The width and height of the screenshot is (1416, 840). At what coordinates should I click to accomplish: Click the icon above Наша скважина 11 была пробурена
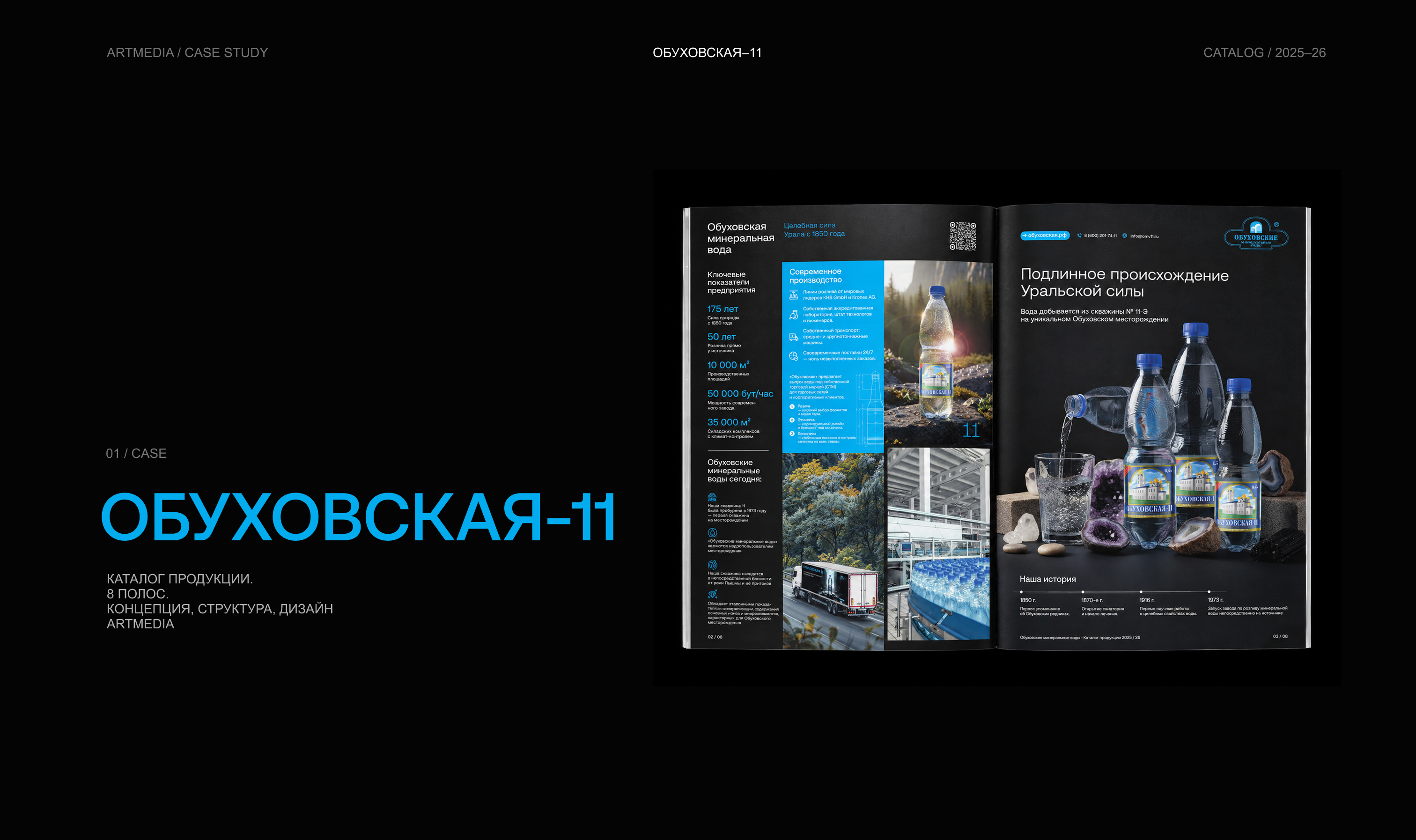click(712, 497)
